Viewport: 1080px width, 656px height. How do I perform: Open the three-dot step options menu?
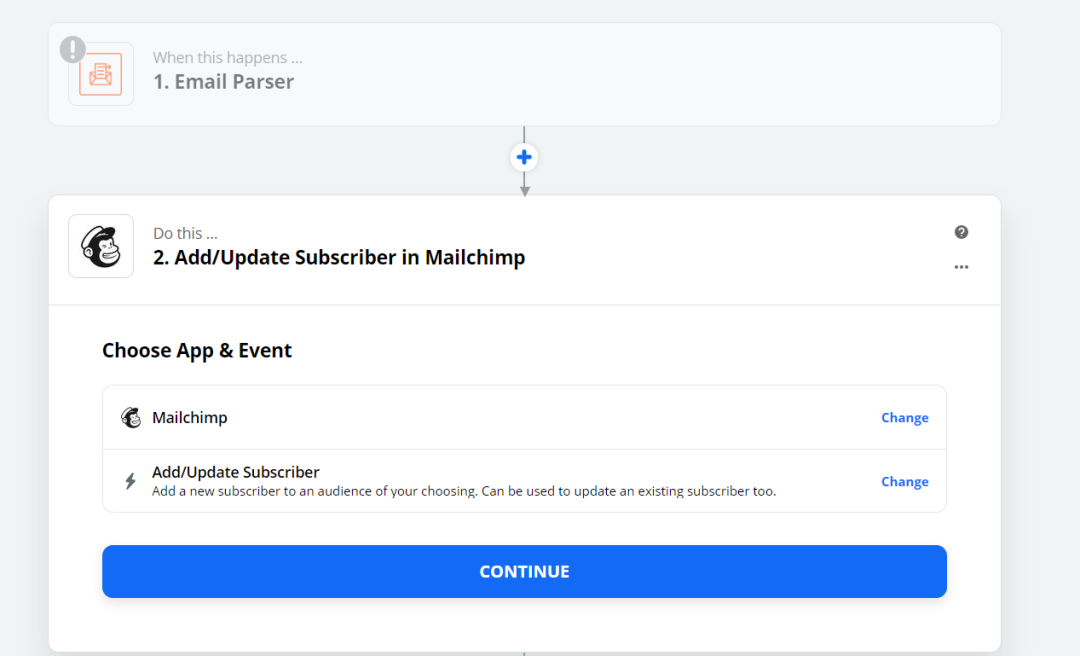tap(962, 267)
